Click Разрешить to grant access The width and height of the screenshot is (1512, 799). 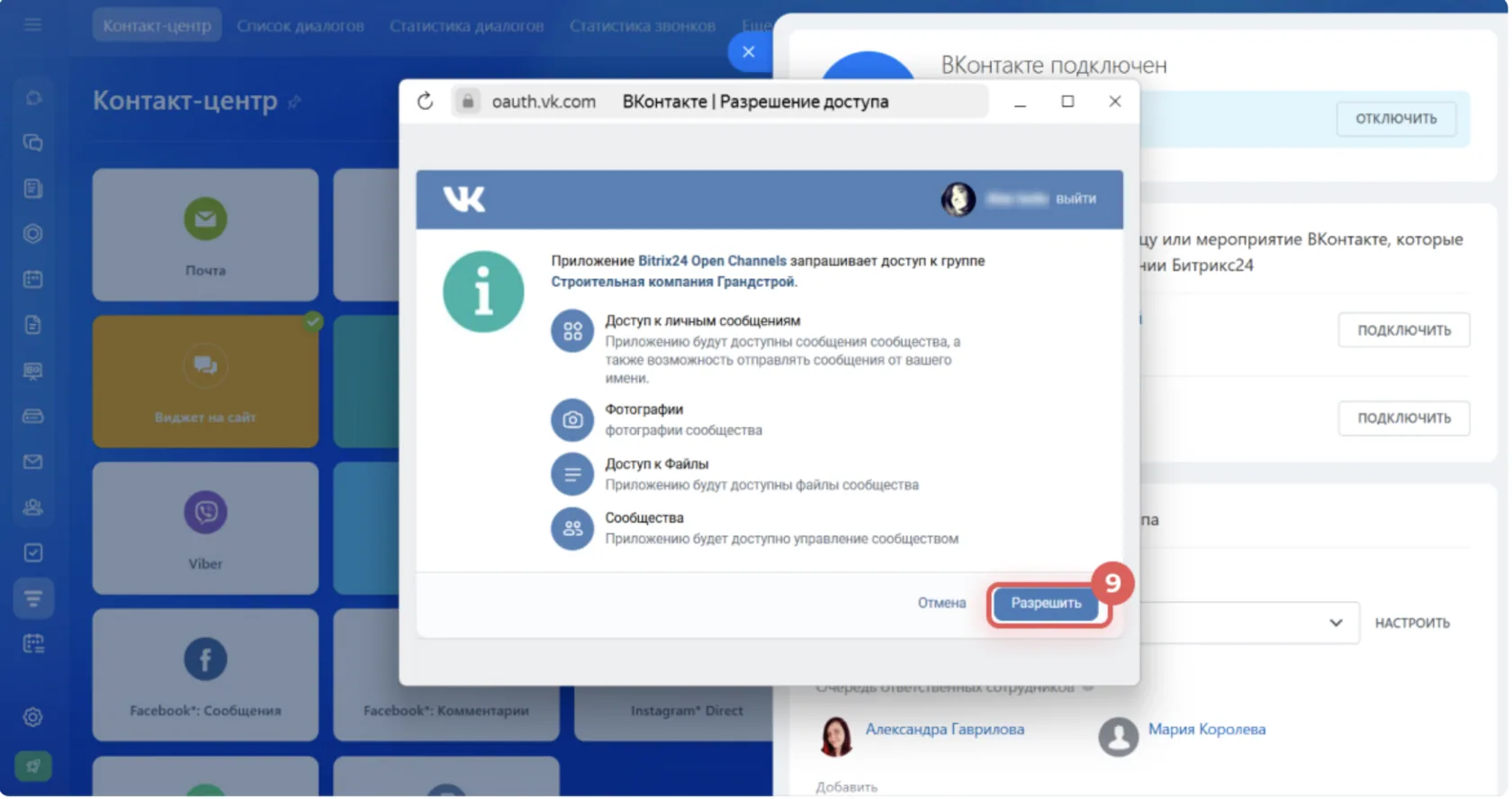point(1046,603)
